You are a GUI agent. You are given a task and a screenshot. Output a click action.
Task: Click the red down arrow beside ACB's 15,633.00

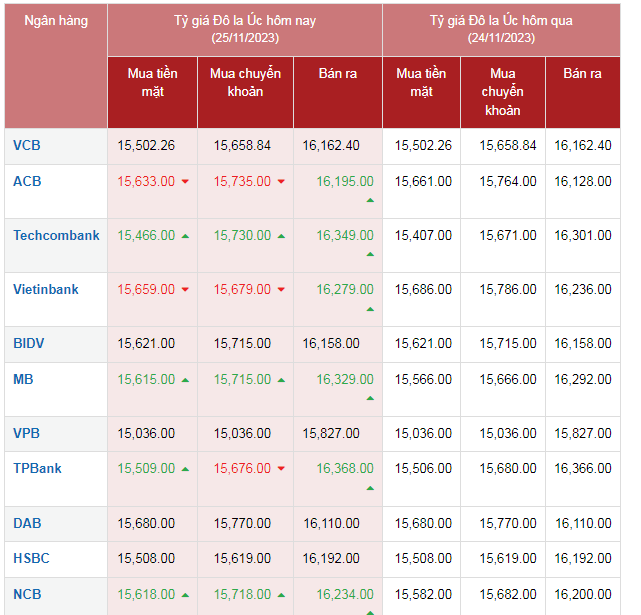coord(186,182)
